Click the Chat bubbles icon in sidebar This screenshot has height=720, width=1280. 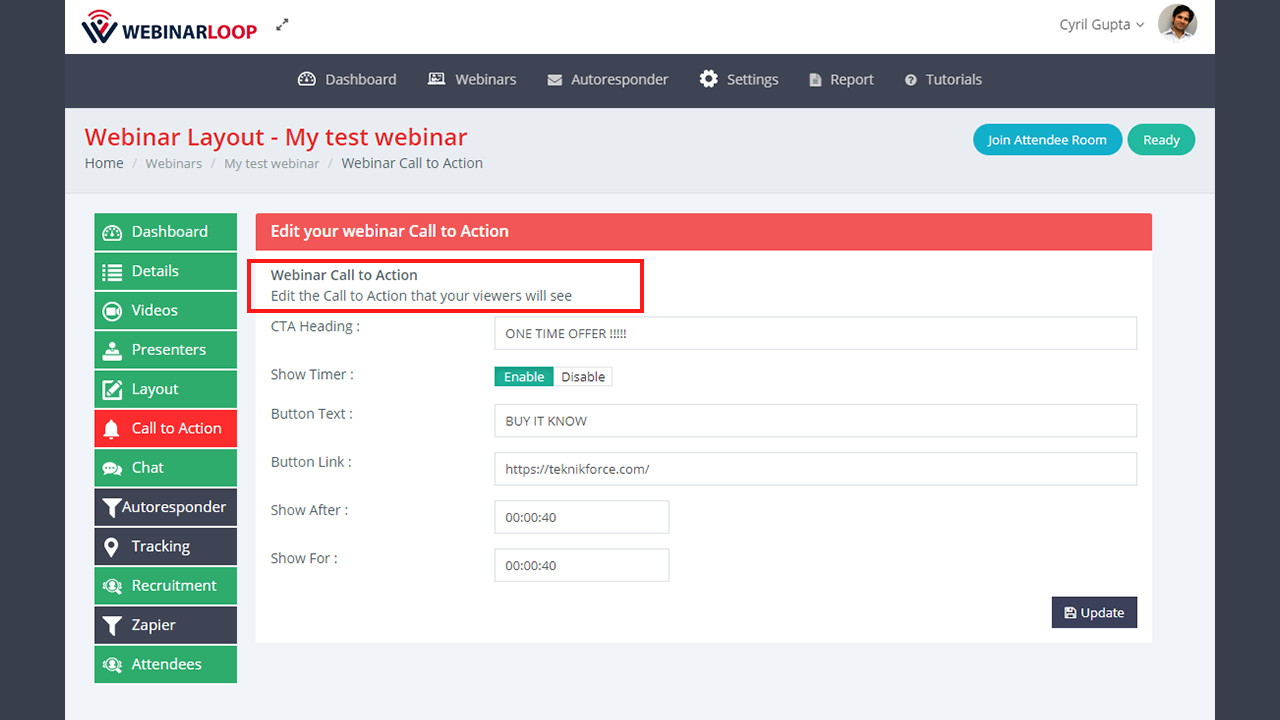(112, 468)
